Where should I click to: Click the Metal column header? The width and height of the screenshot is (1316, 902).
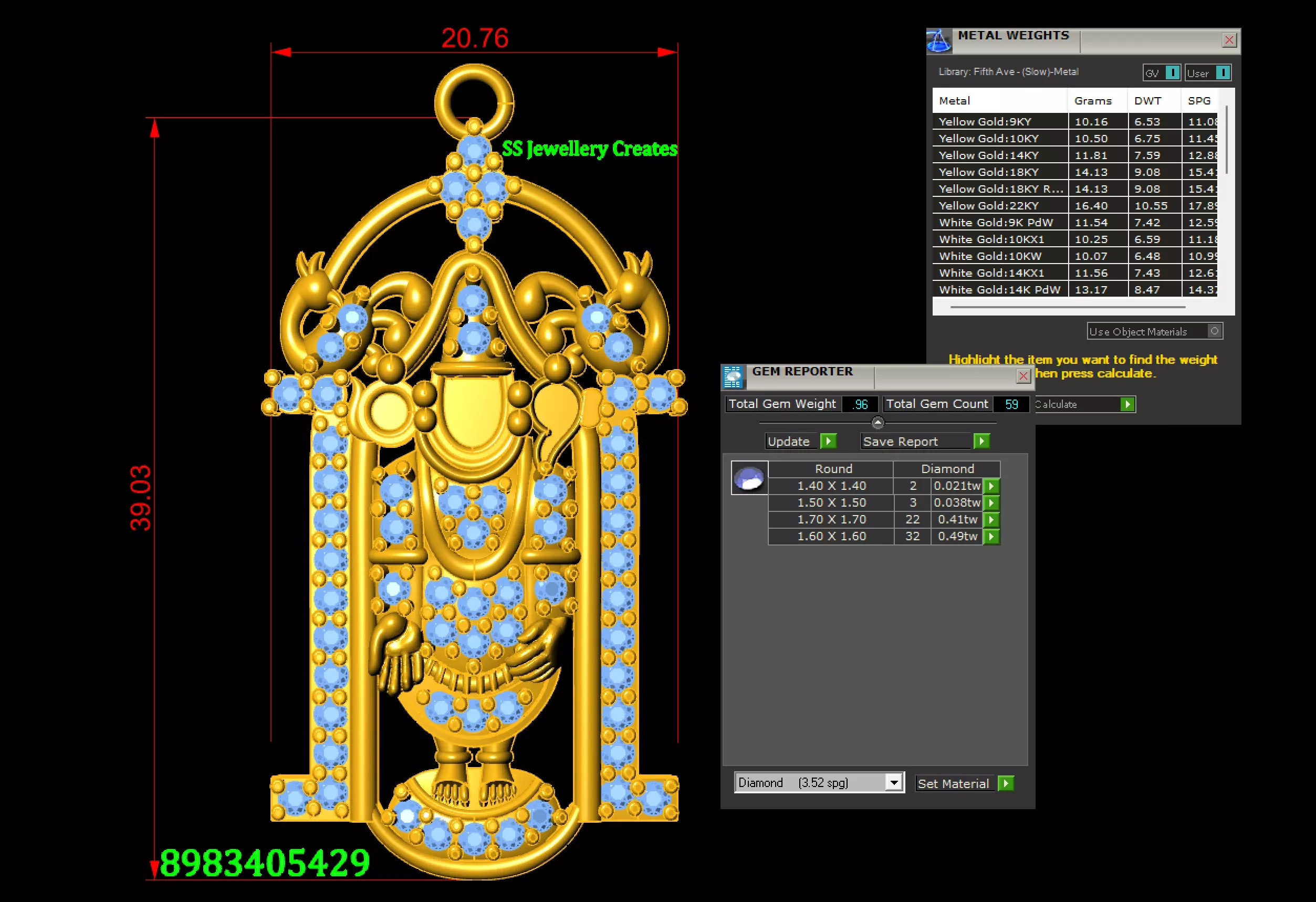click(x=1000, y=101)
